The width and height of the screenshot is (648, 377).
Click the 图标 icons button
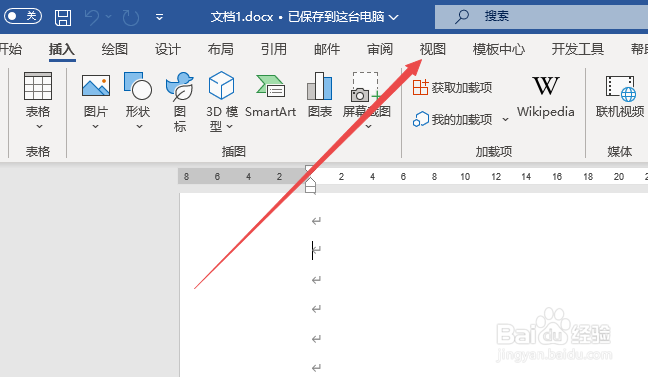(180, 101)
